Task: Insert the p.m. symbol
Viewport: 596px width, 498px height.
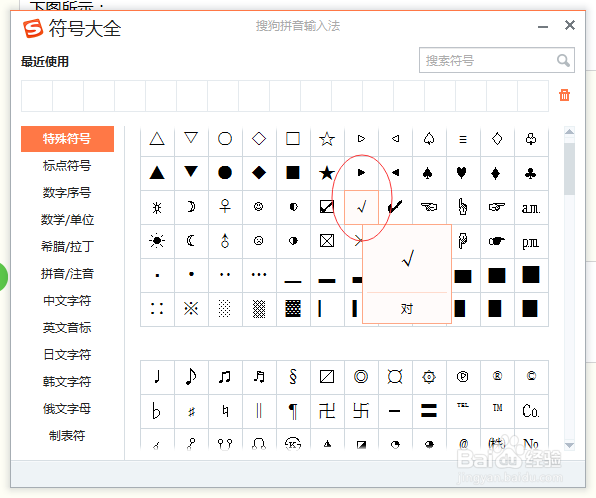Action: [531, 241]
